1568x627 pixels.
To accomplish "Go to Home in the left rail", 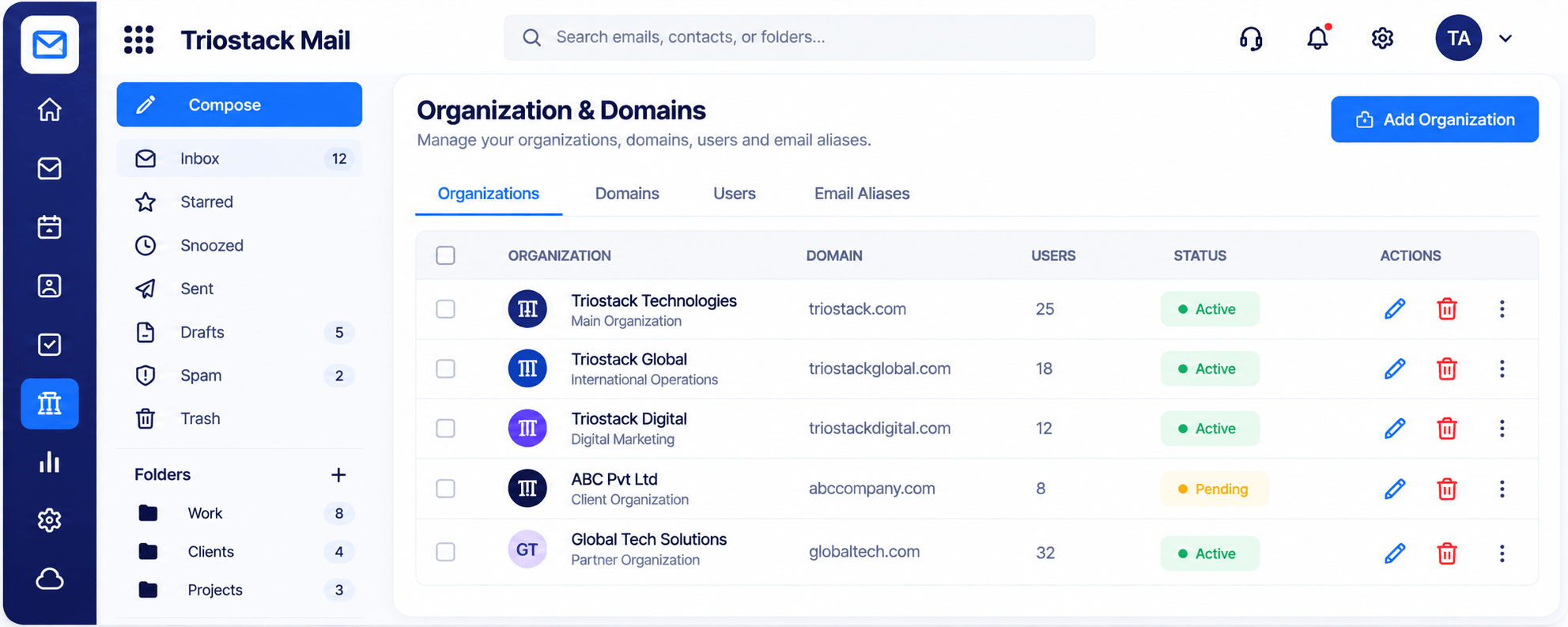I will pos(49,109).
